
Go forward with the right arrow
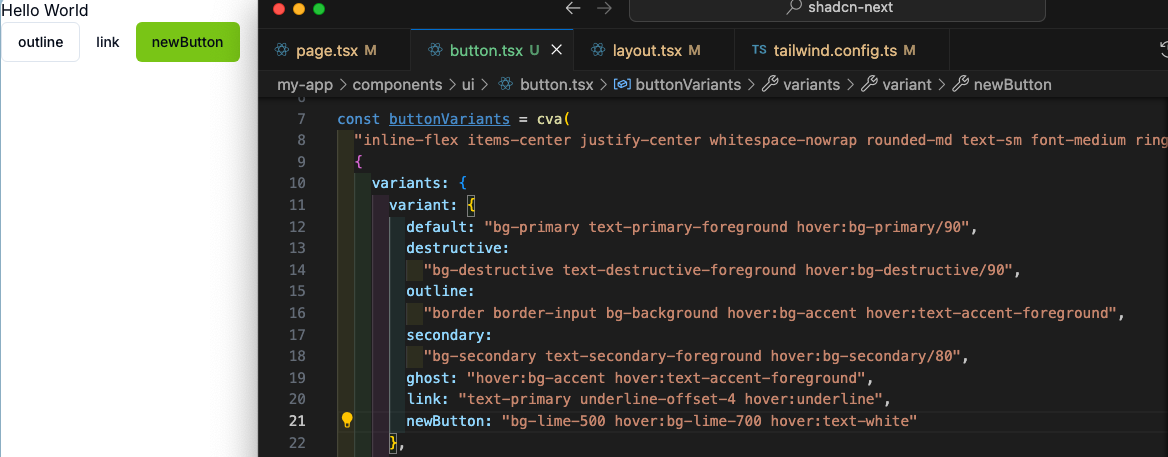605,8
